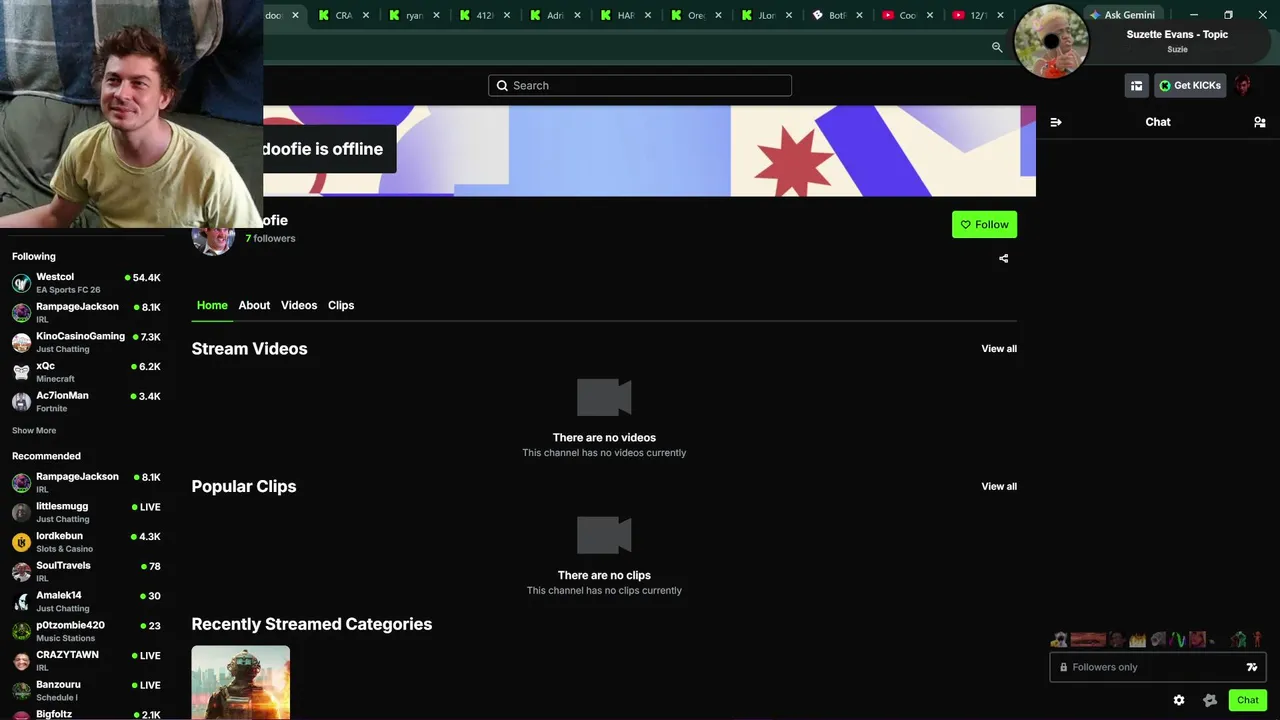The image size is (1280, 720).
Task: Expand following list with Show More
Action: click(x=34, y=431)
